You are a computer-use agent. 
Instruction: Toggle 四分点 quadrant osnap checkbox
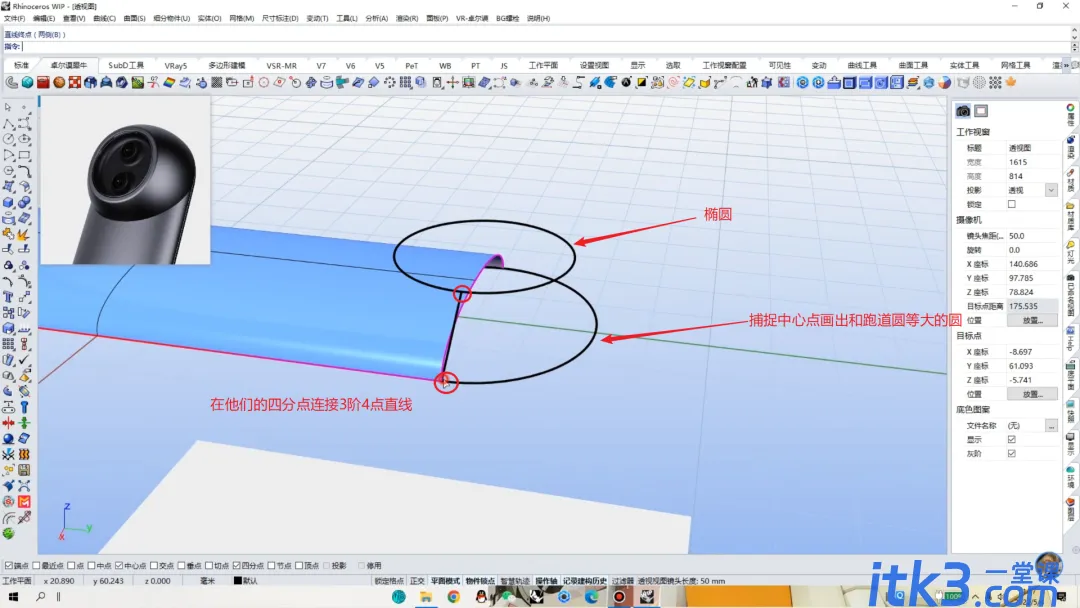[236, 565]
